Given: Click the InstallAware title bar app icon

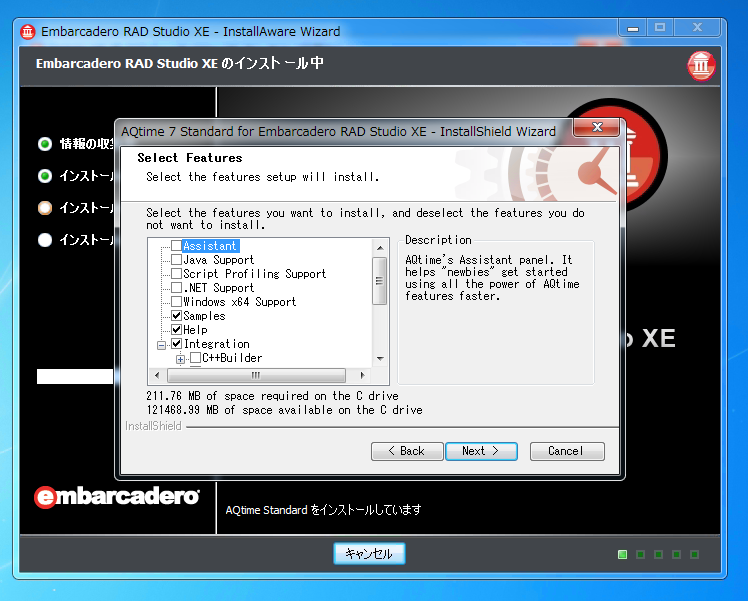Looking at the screenshot, I should pos(28,31).
